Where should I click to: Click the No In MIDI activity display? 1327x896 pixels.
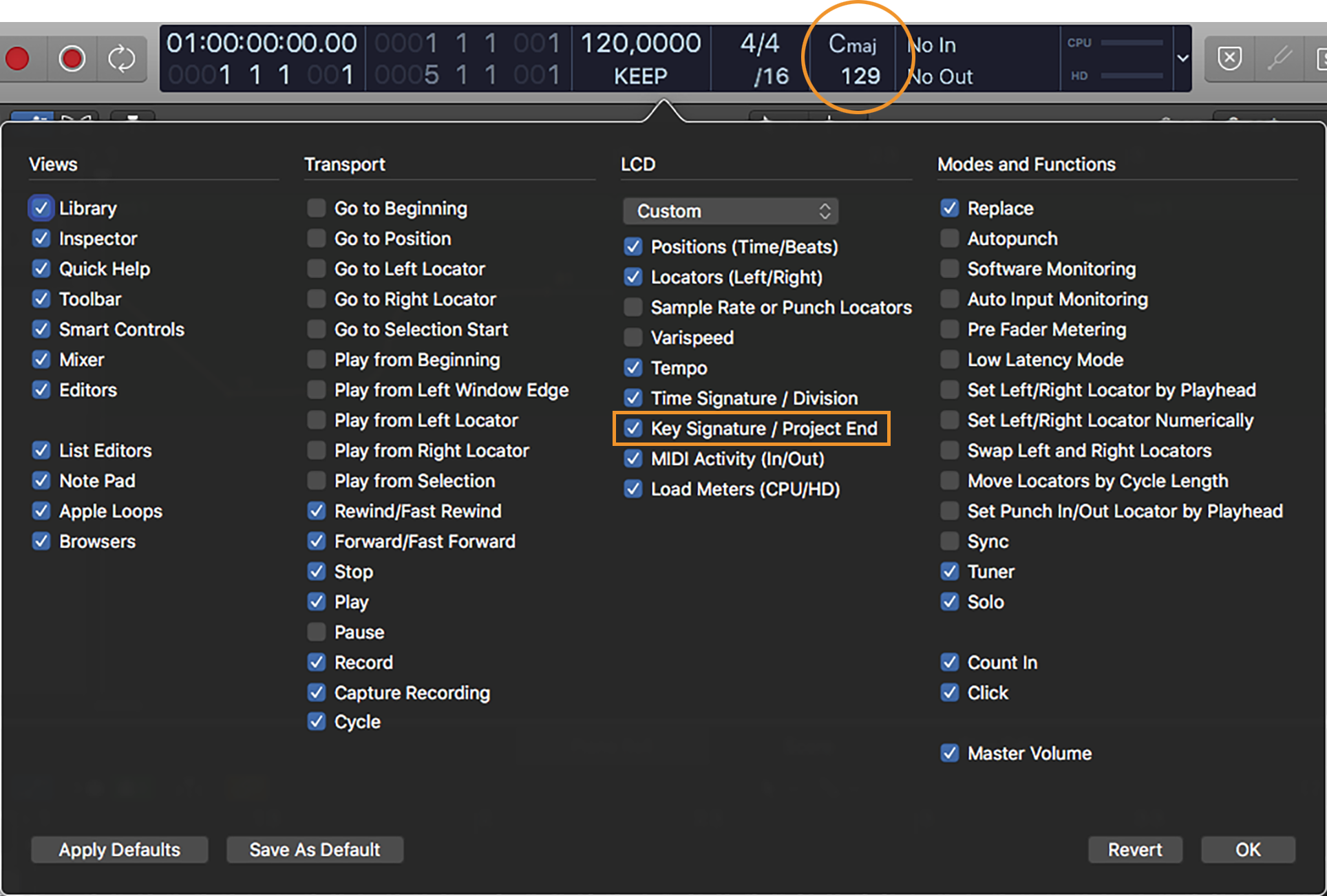932,45
